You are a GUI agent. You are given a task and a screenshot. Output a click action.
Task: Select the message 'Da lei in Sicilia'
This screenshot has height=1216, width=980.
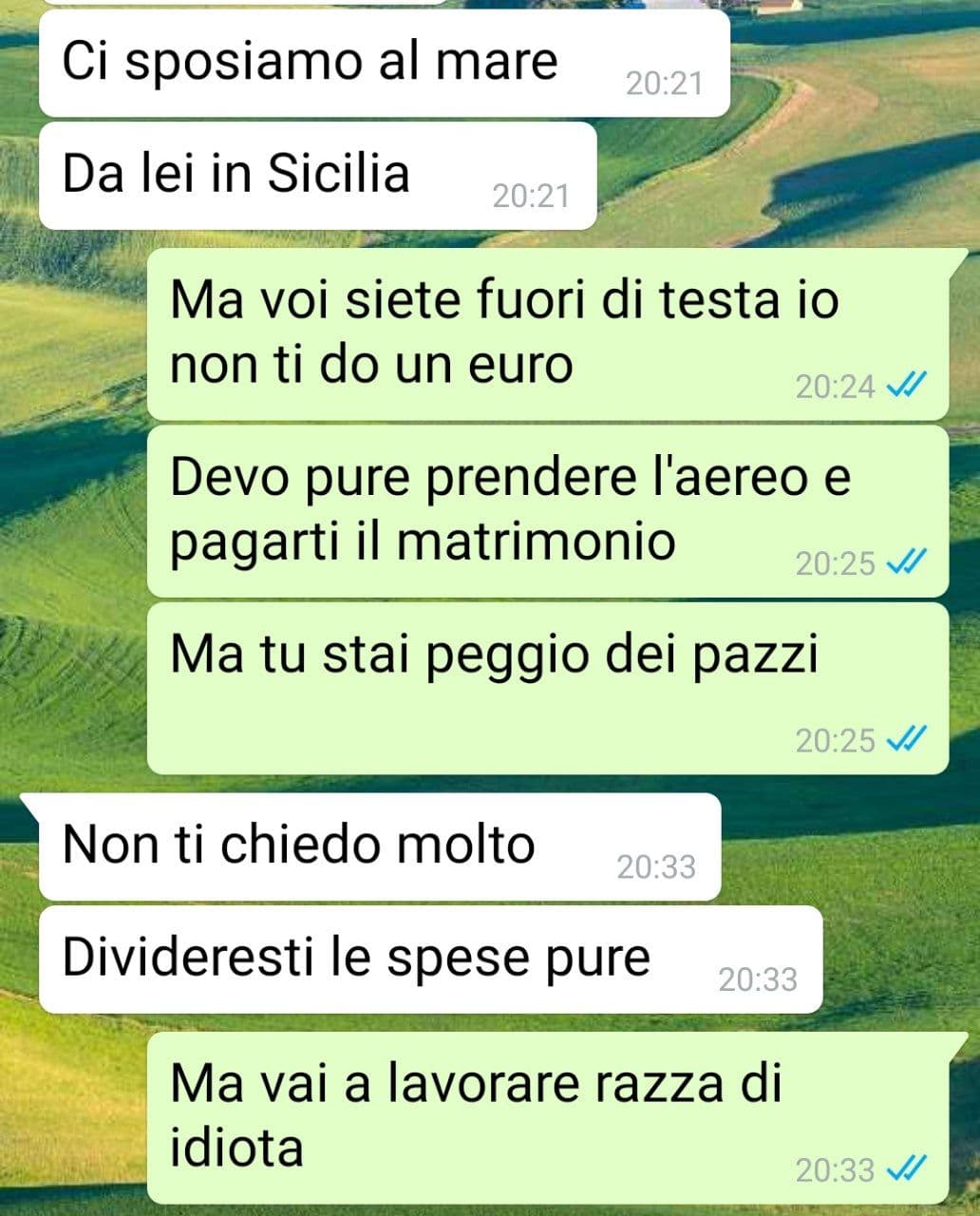pyautogui.click(x=317, y=176)
